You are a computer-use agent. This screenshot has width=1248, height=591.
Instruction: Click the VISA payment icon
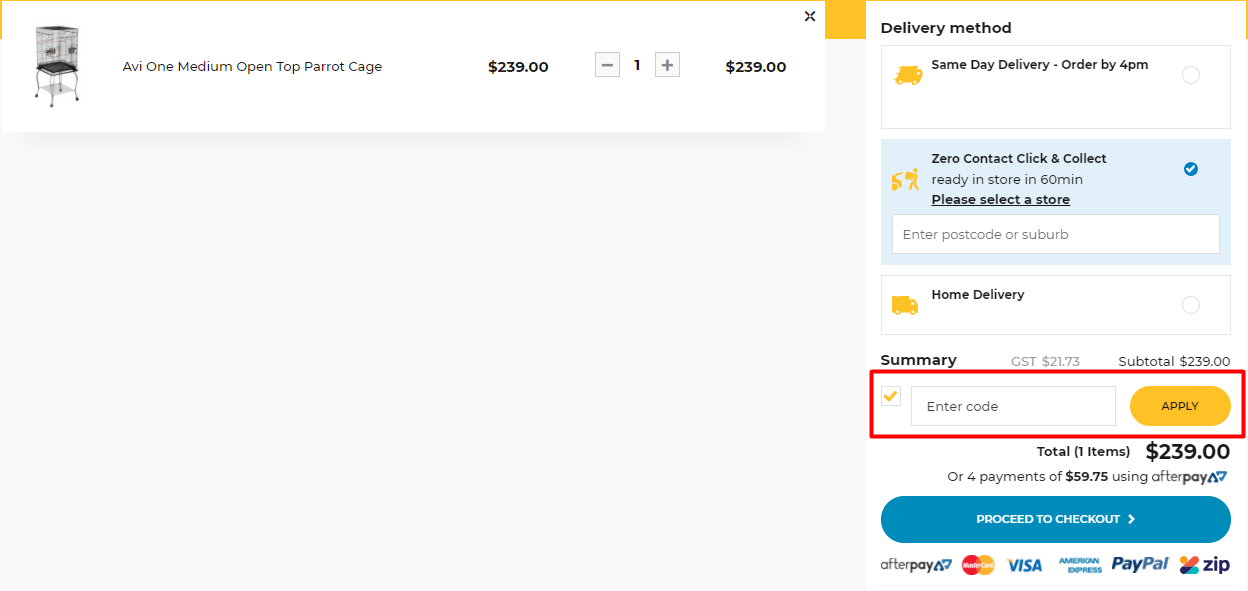[x=1024, y=564]
